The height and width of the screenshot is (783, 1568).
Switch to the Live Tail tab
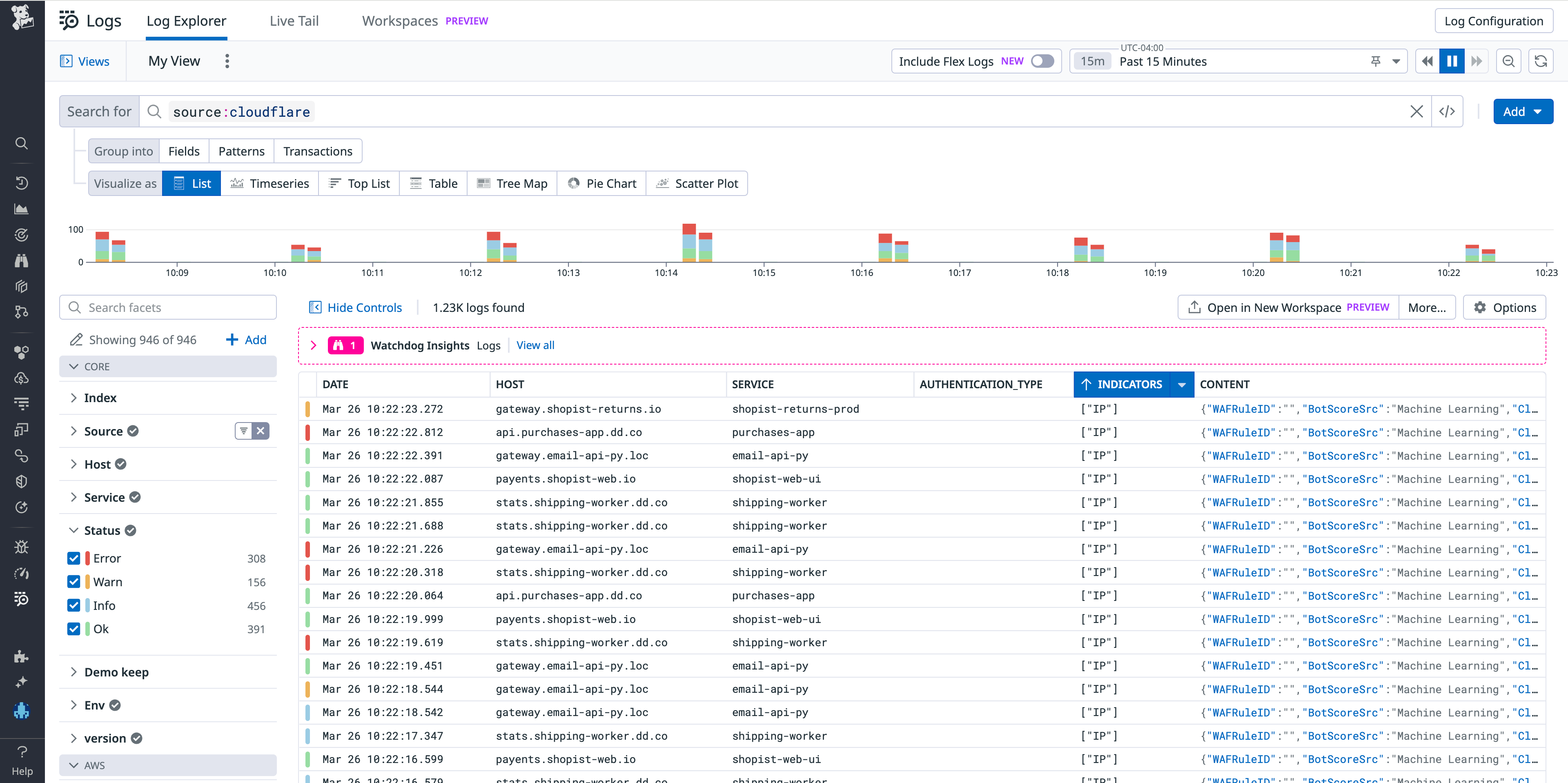click(294, 20)
